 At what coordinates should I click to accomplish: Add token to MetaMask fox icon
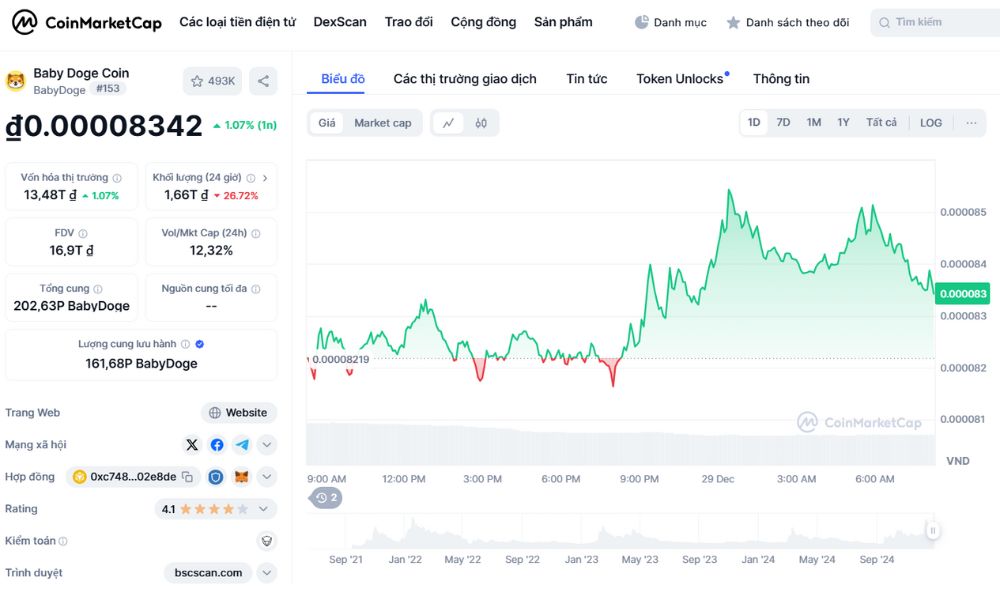241,477
